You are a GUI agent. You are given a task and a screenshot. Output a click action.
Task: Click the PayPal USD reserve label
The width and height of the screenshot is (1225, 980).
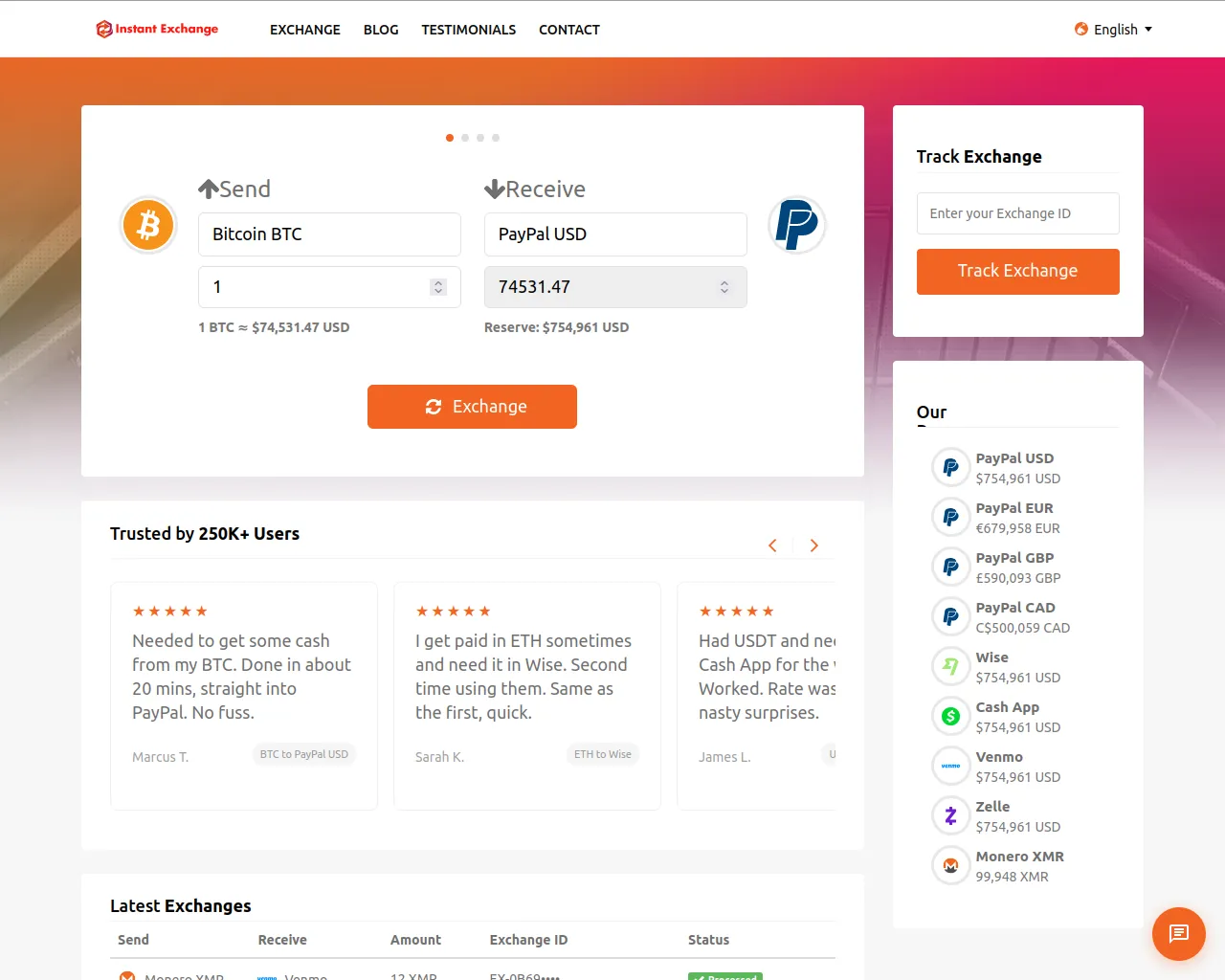pos(1014,458)
